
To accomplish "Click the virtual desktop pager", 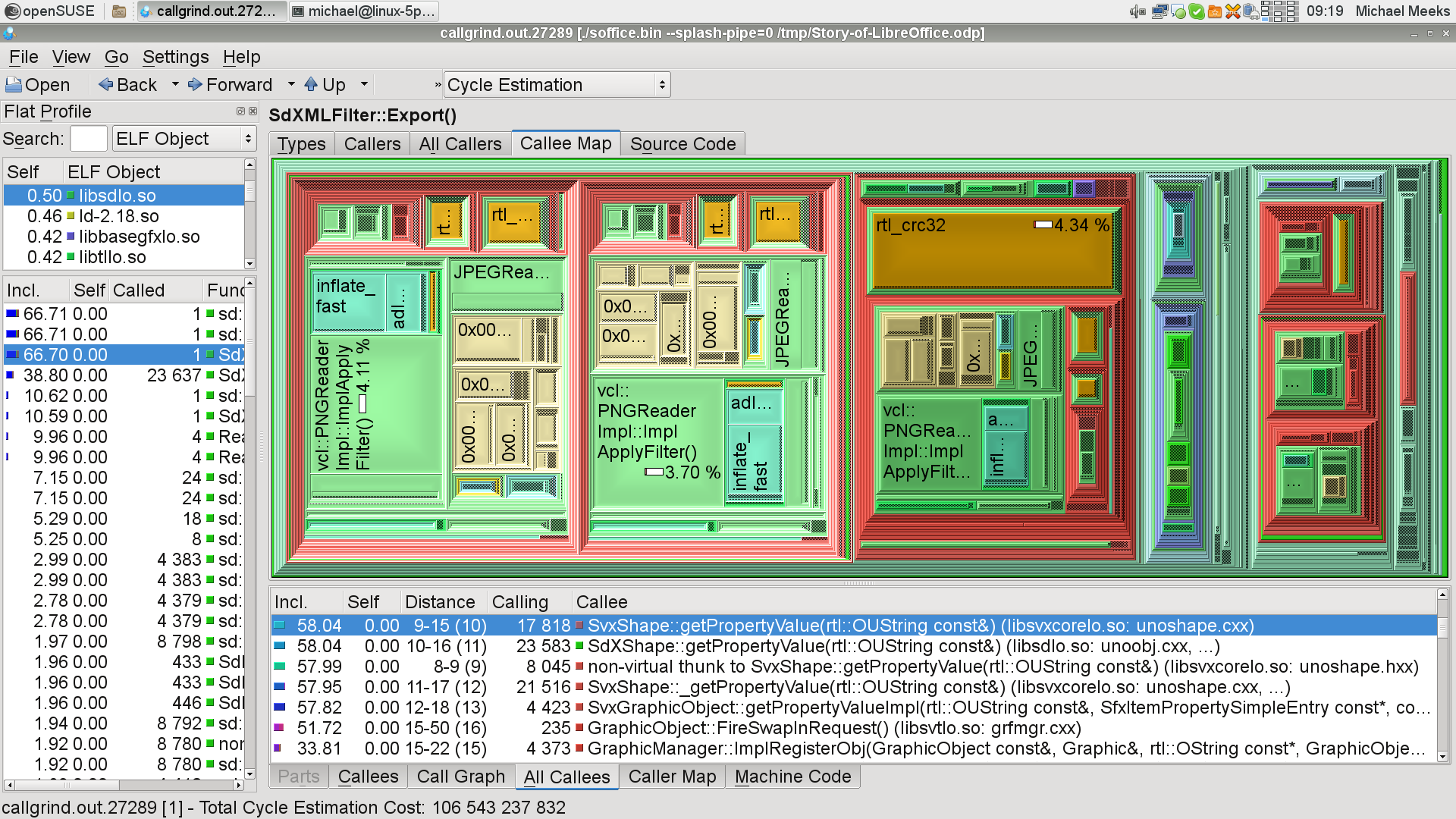I will (1281, 11).
